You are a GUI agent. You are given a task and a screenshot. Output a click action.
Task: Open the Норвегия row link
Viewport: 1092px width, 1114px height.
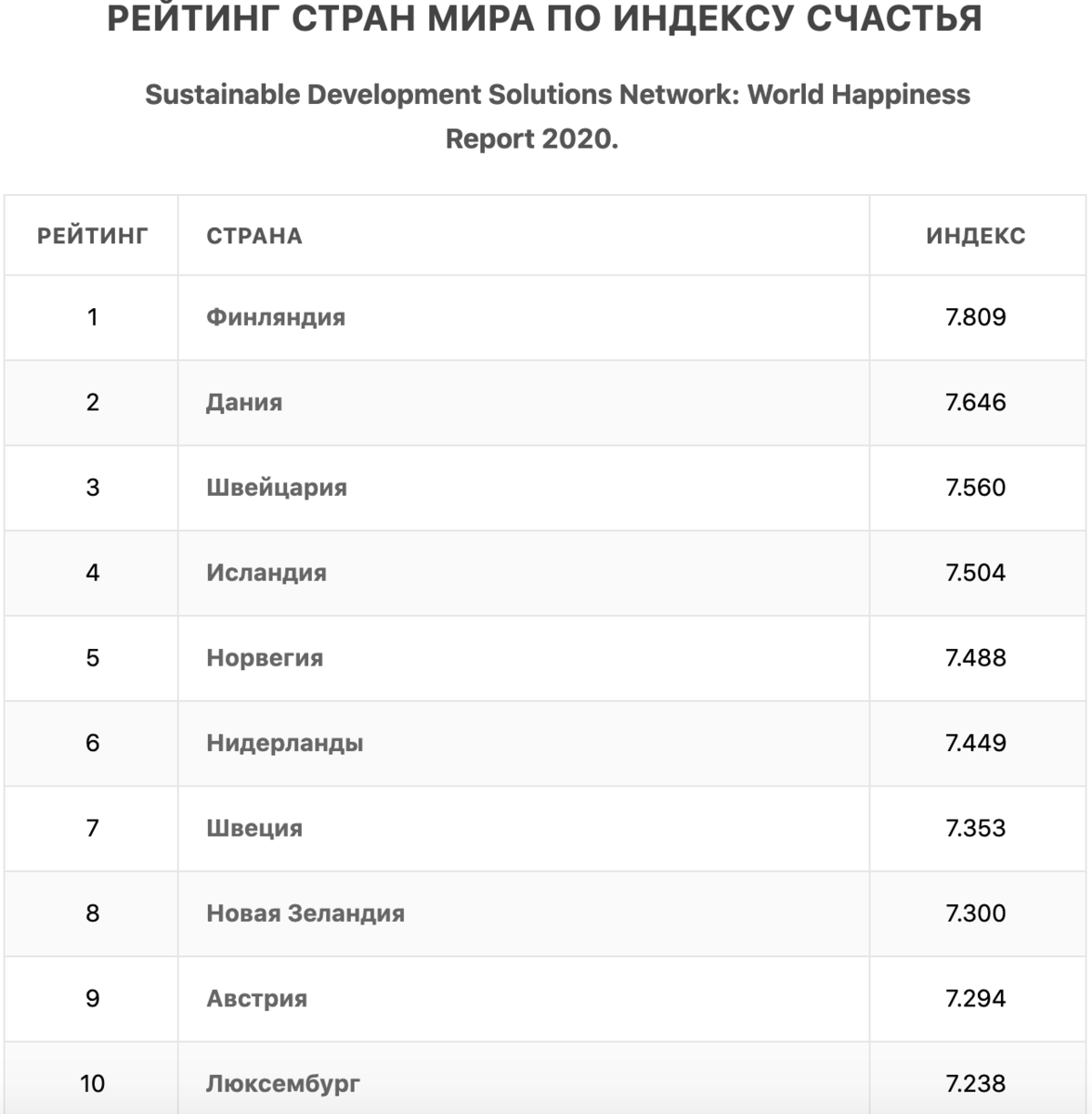[265, 658]
